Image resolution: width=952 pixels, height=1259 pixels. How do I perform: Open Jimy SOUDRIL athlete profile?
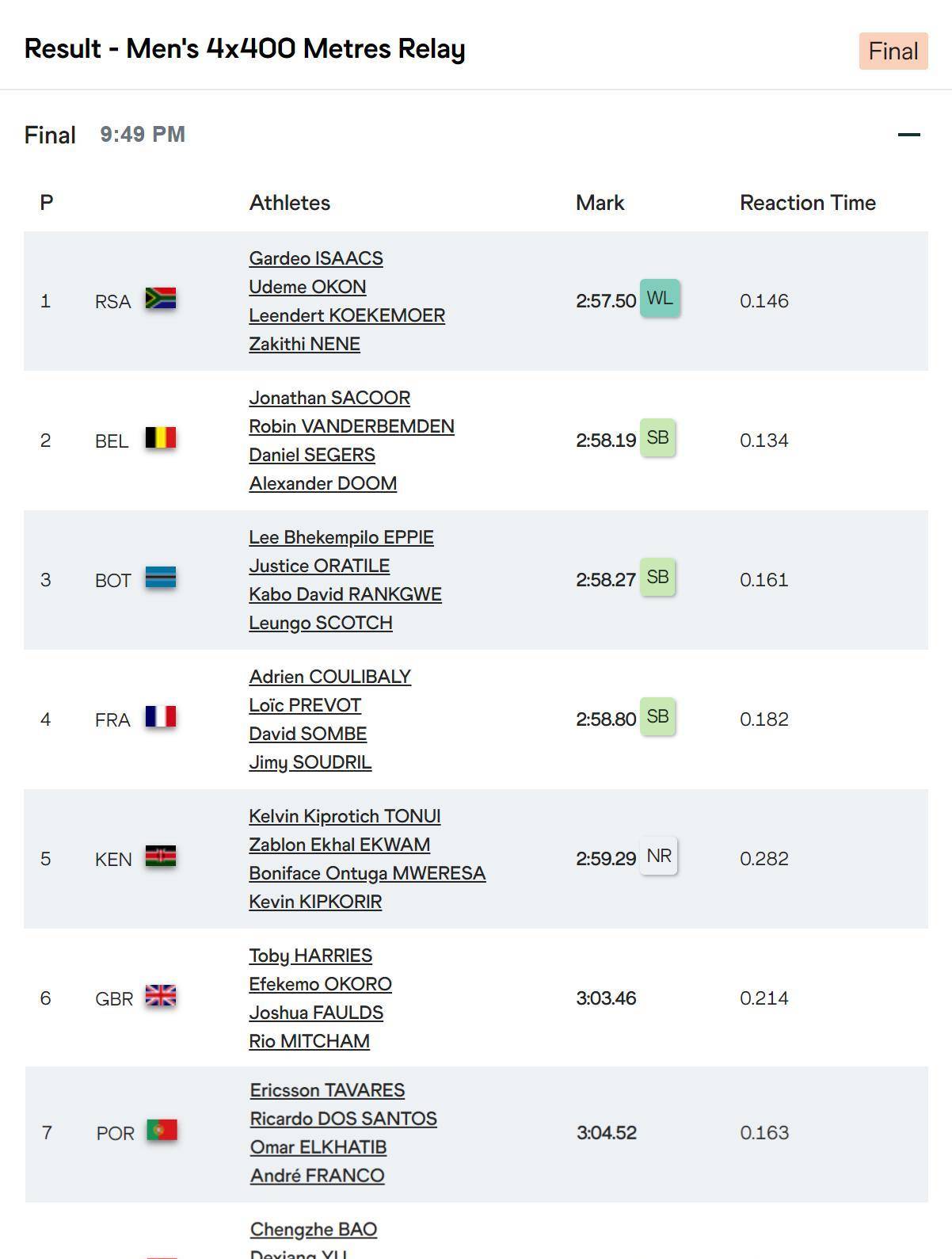tap(310, 762)
